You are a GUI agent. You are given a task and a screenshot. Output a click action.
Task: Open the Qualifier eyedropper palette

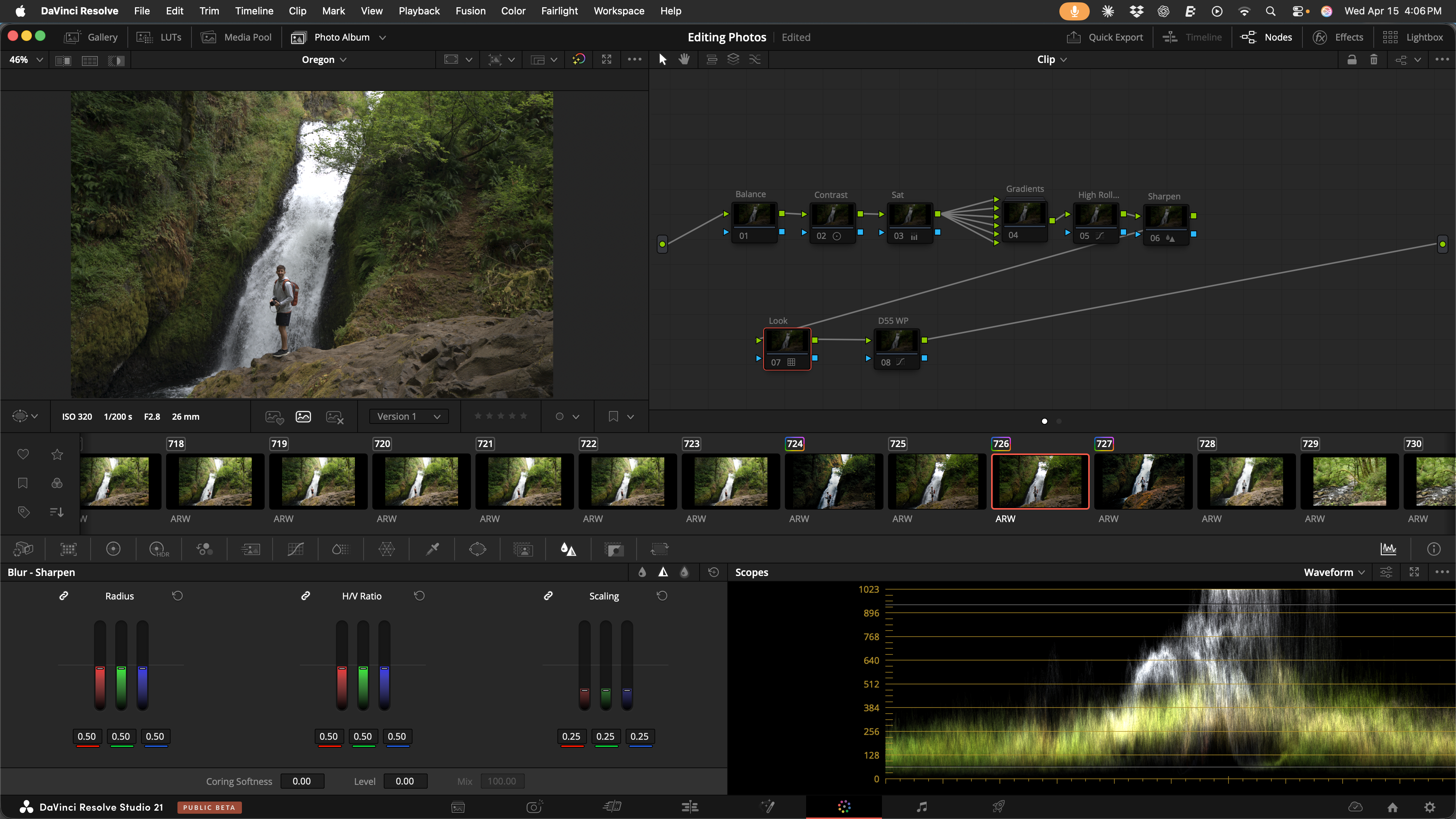pos(432,549)
